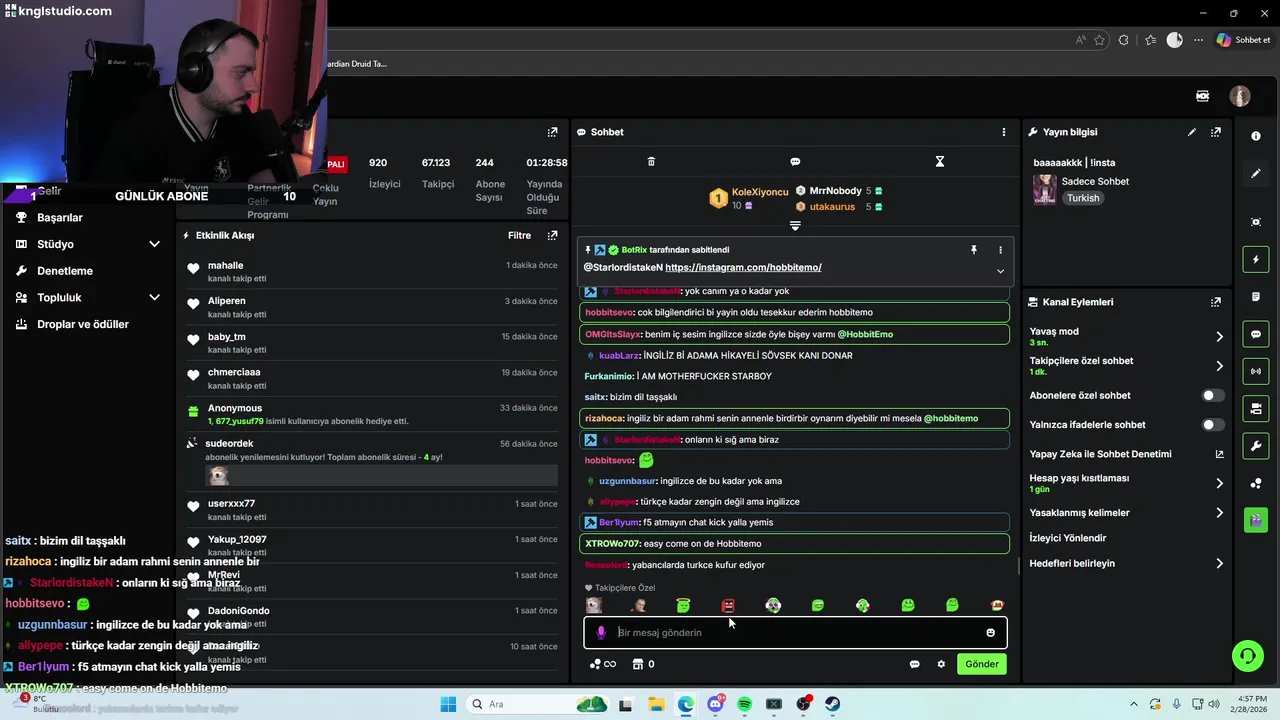Viewport: 1280px width, 720px height.
Task: Click the hourglass icon in Sohbet panel
Action: [x=940, y=161]
